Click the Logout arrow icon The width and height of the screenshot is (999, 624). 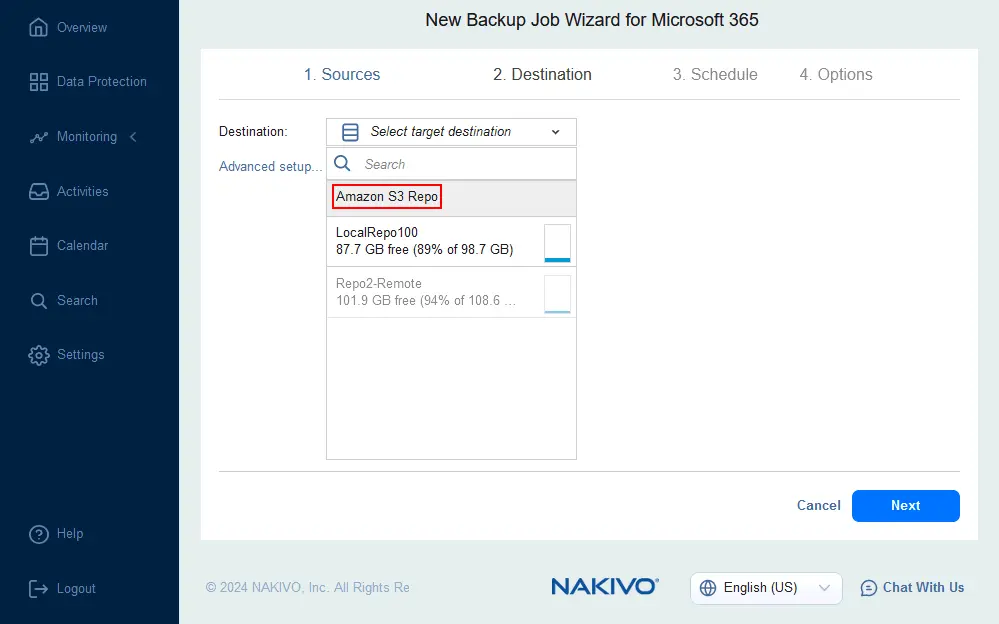pos(38,589)
